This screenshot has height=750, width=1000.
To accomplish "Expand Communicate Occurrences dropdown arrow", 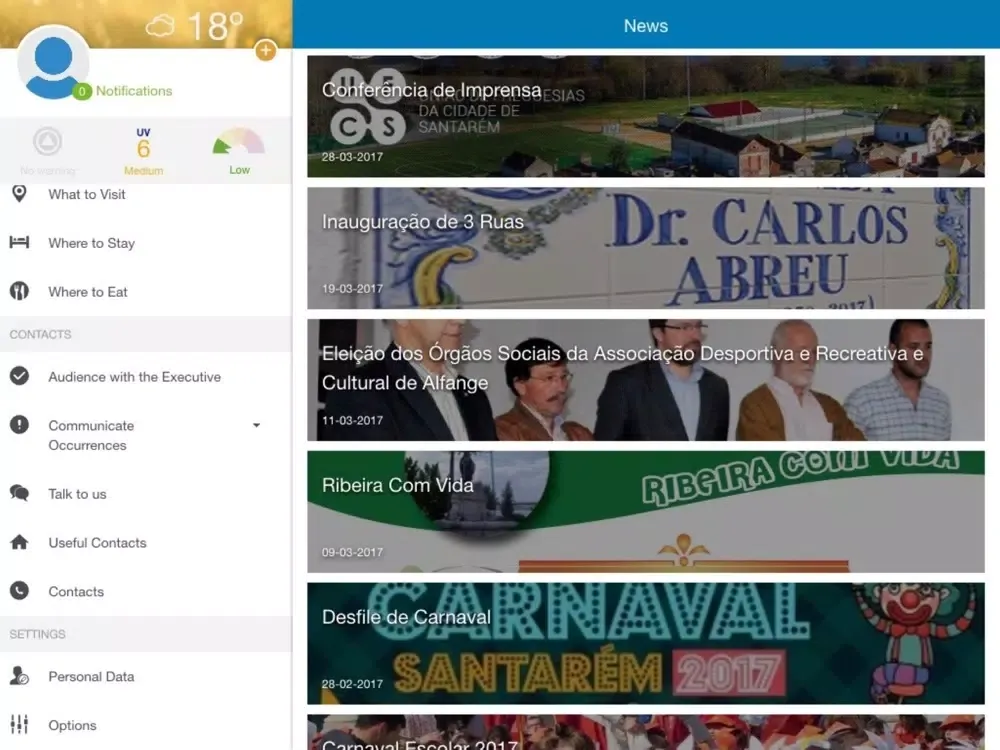I will (x=256, y=425).
